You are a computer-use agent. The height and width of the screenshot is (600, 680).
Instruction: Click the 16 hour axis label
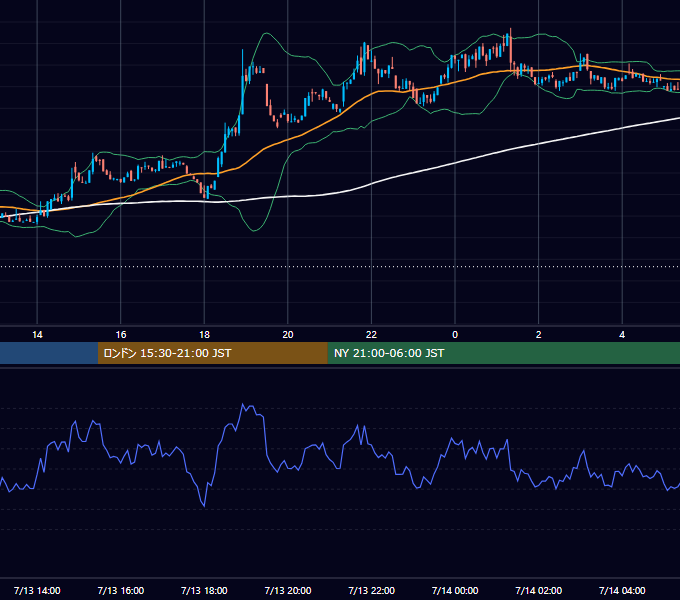(121, 335)
